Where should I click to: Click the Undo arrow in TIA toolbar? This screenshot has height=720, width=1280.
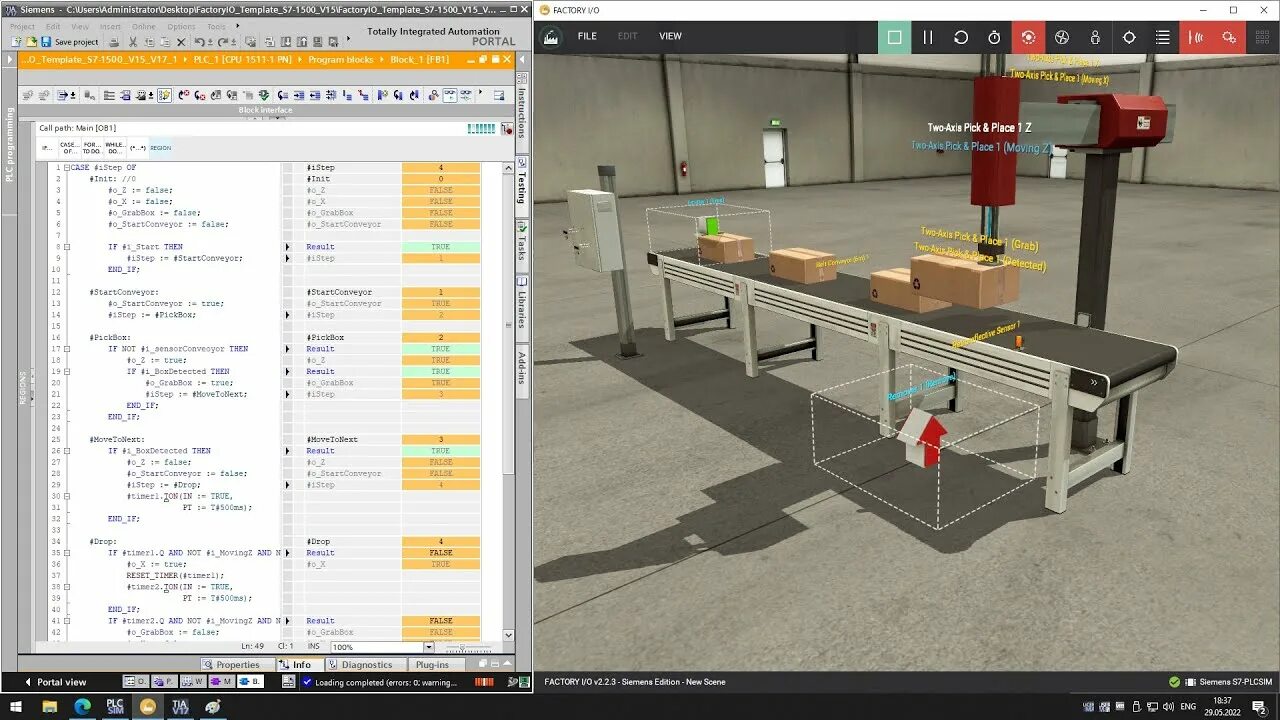pyautogui.click(x=199, y=42)
